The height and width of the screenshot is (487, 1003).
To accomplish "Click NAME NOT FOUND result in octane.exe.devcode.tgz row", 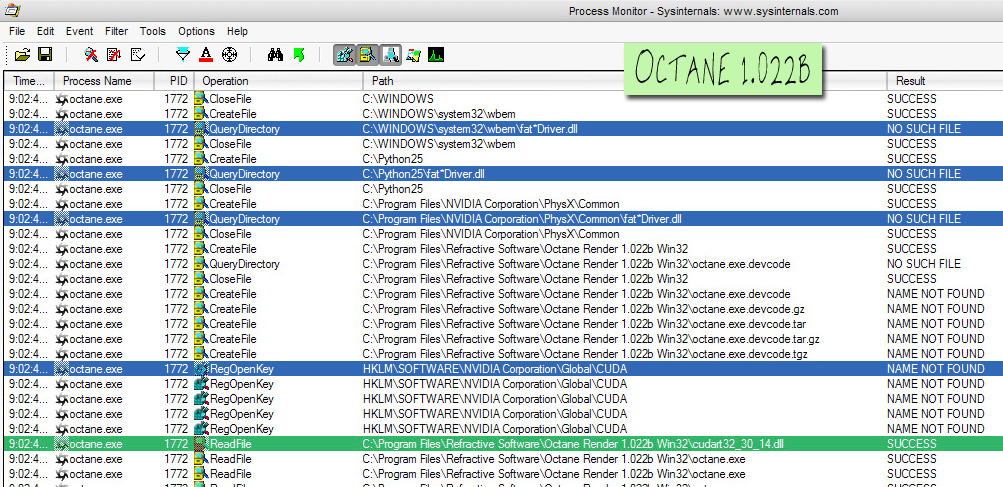I will (935, 354).
